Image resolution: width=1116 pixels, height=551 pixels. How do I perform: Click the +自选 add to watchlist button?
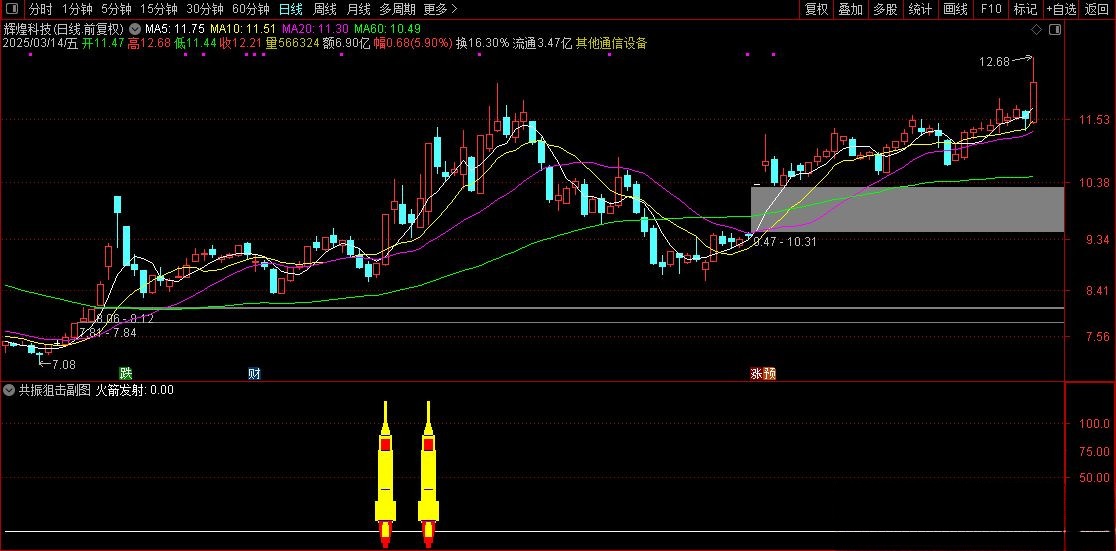point(1061,9)
